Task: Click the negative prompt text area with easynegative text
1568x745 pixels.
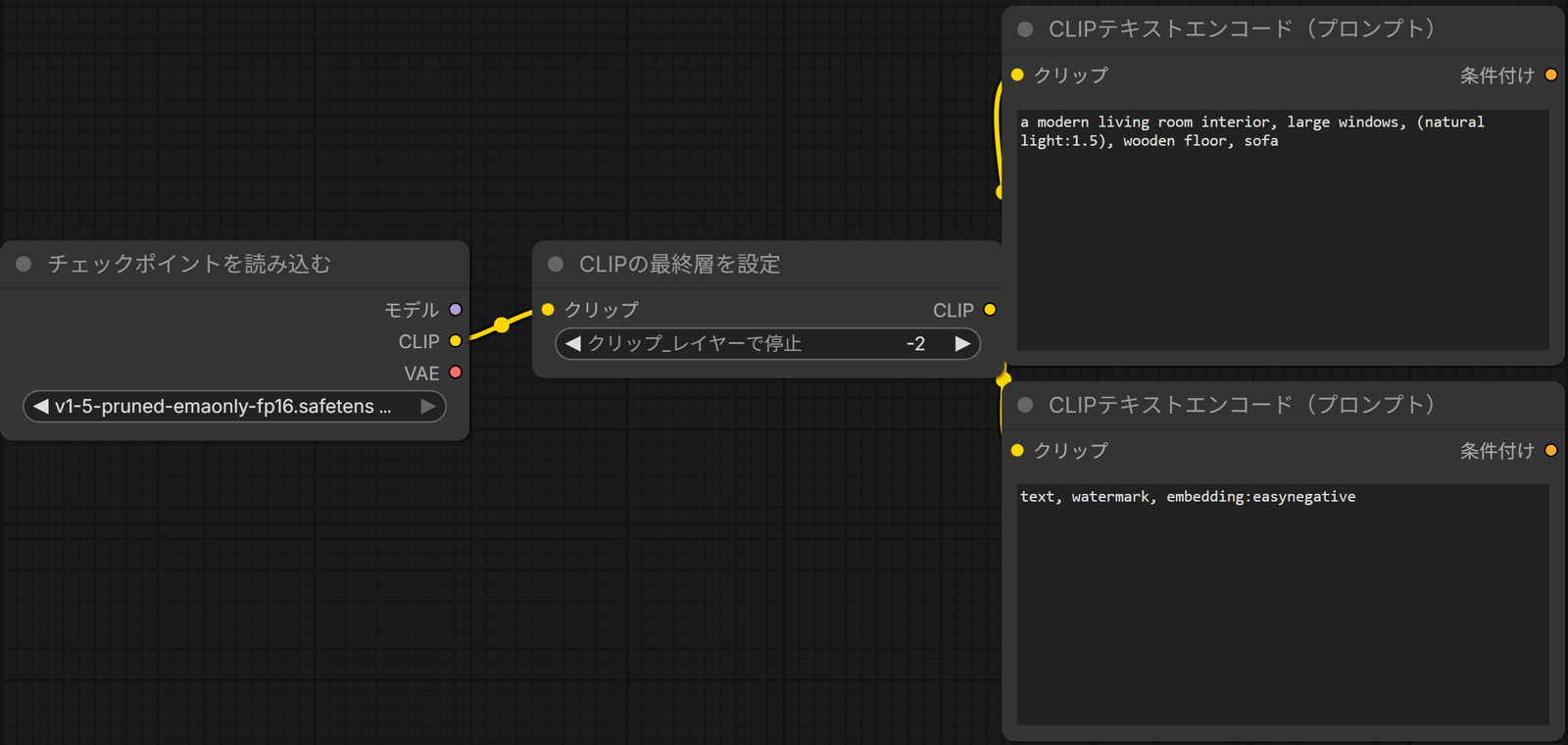Action: point(1283,605)
